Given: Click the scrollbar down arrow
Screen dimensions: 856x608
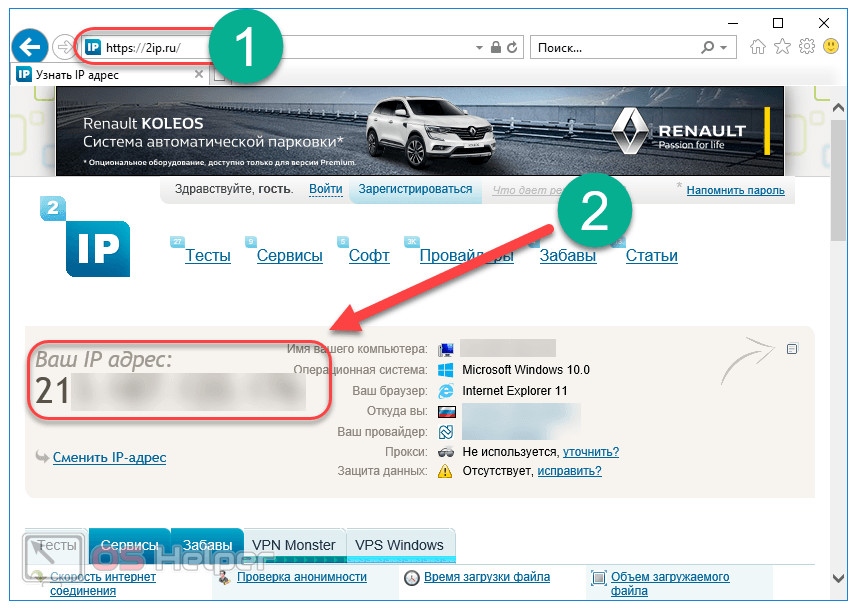Looking at the screenshot, I should 838,577.
